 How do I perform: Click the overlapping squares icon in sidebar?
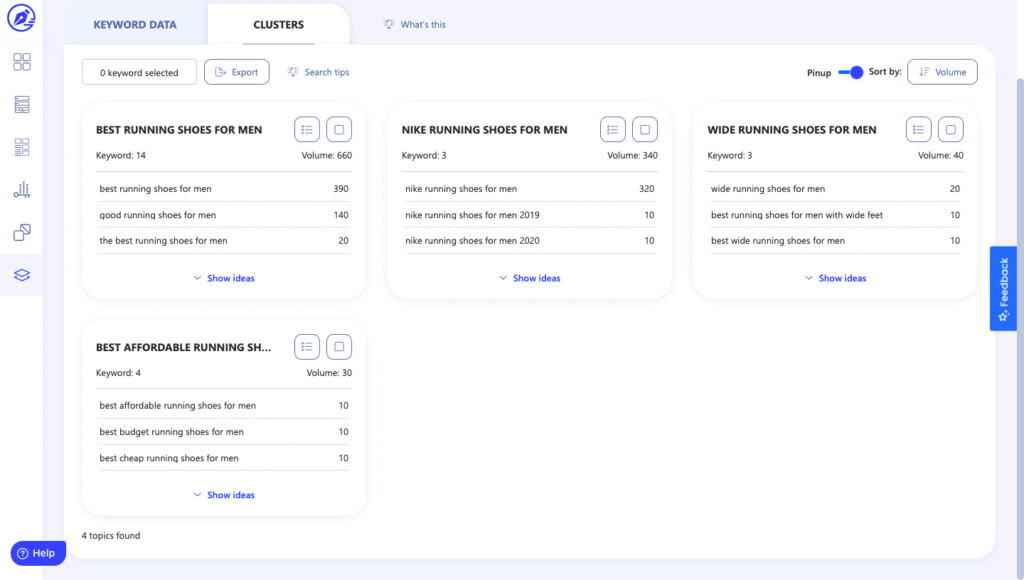pyautogui.click(x=22, y=232)
